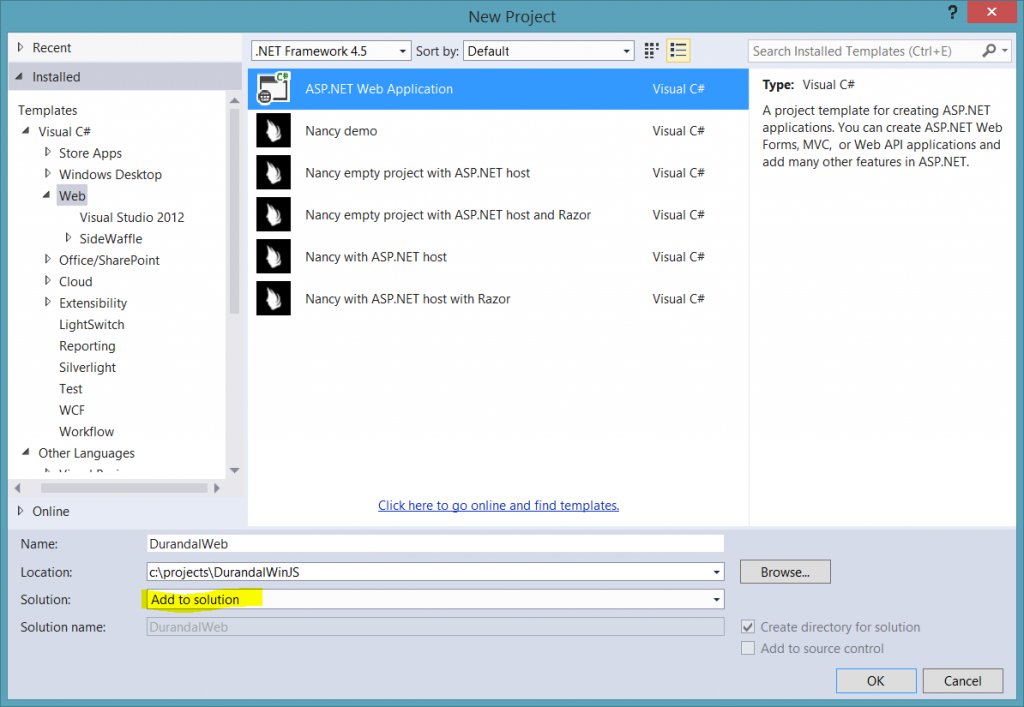Screen dimensions: 1024x707
Task: Click the Nancy empty project with Razor icon
Action: pyautogui.click(x=273, y=214)
